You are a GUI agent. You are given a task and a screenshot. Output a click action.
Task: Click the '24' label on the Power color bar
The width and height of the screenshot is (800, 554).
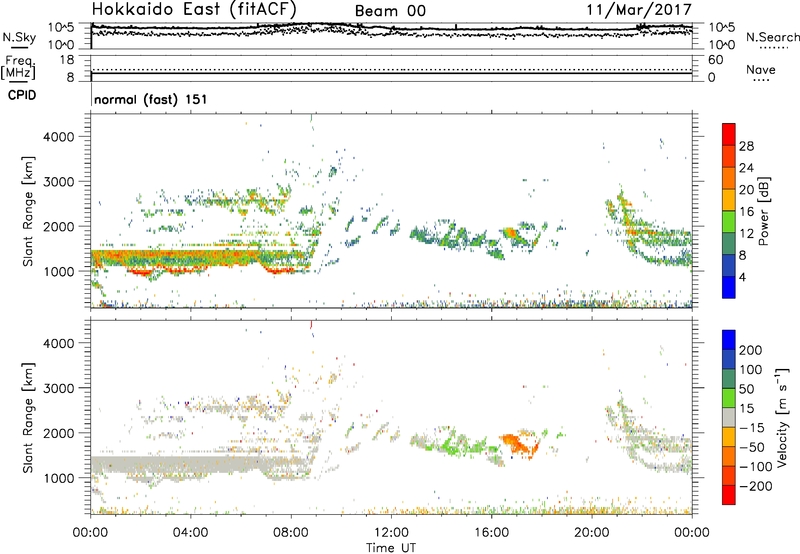[746, 168]
